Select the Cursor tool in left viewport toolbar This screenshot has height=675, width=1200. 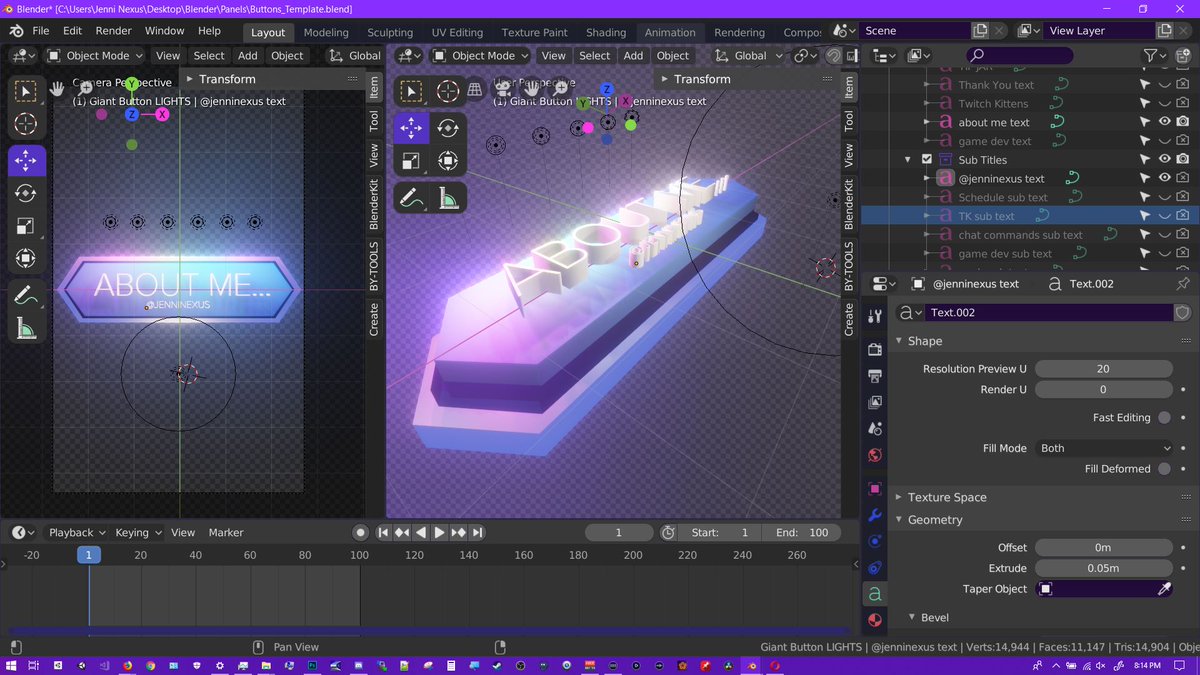click(x=26, y=124)
